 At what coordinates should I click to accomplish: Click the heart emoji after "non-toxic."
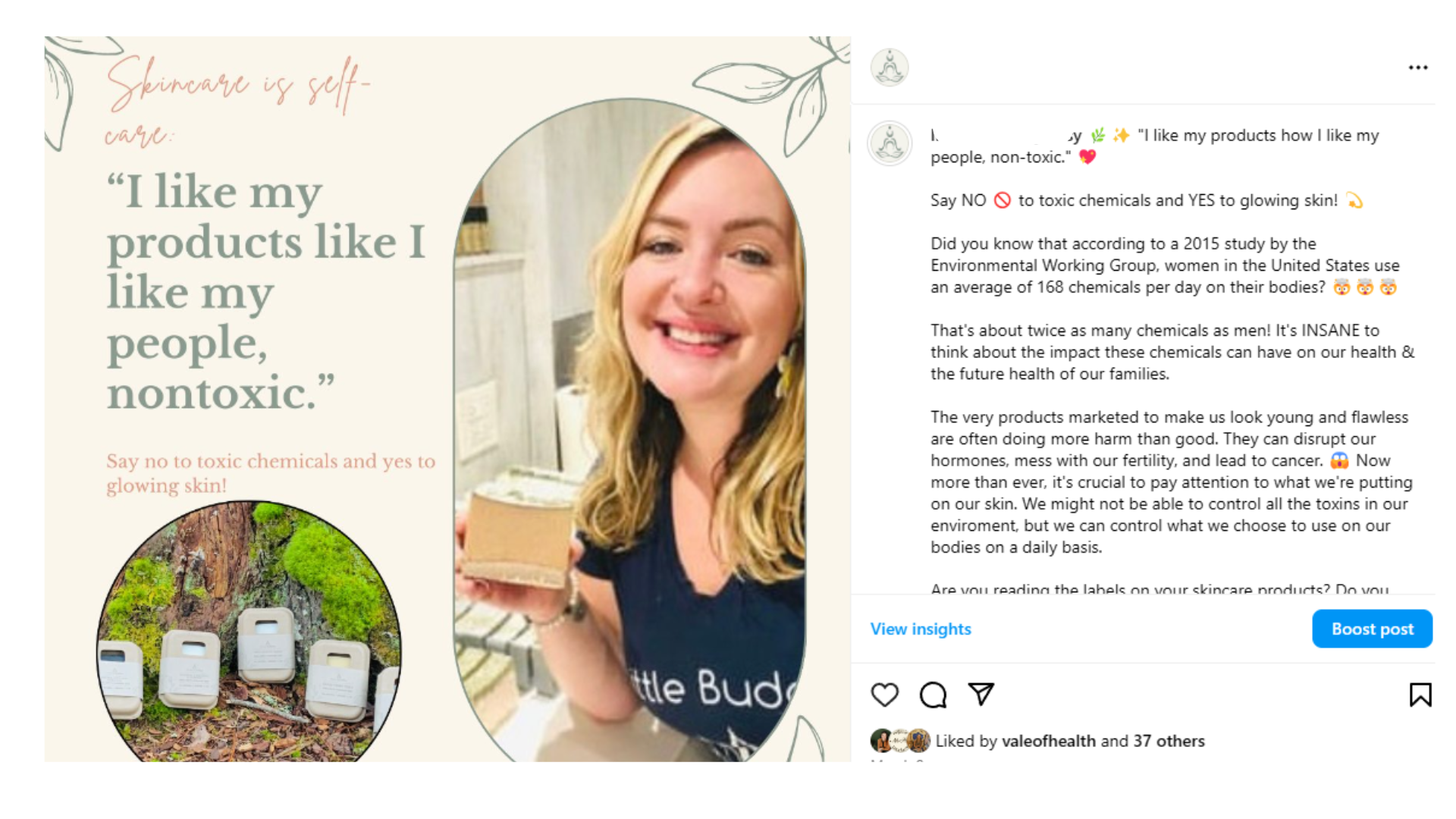(x=1087, y=157)
